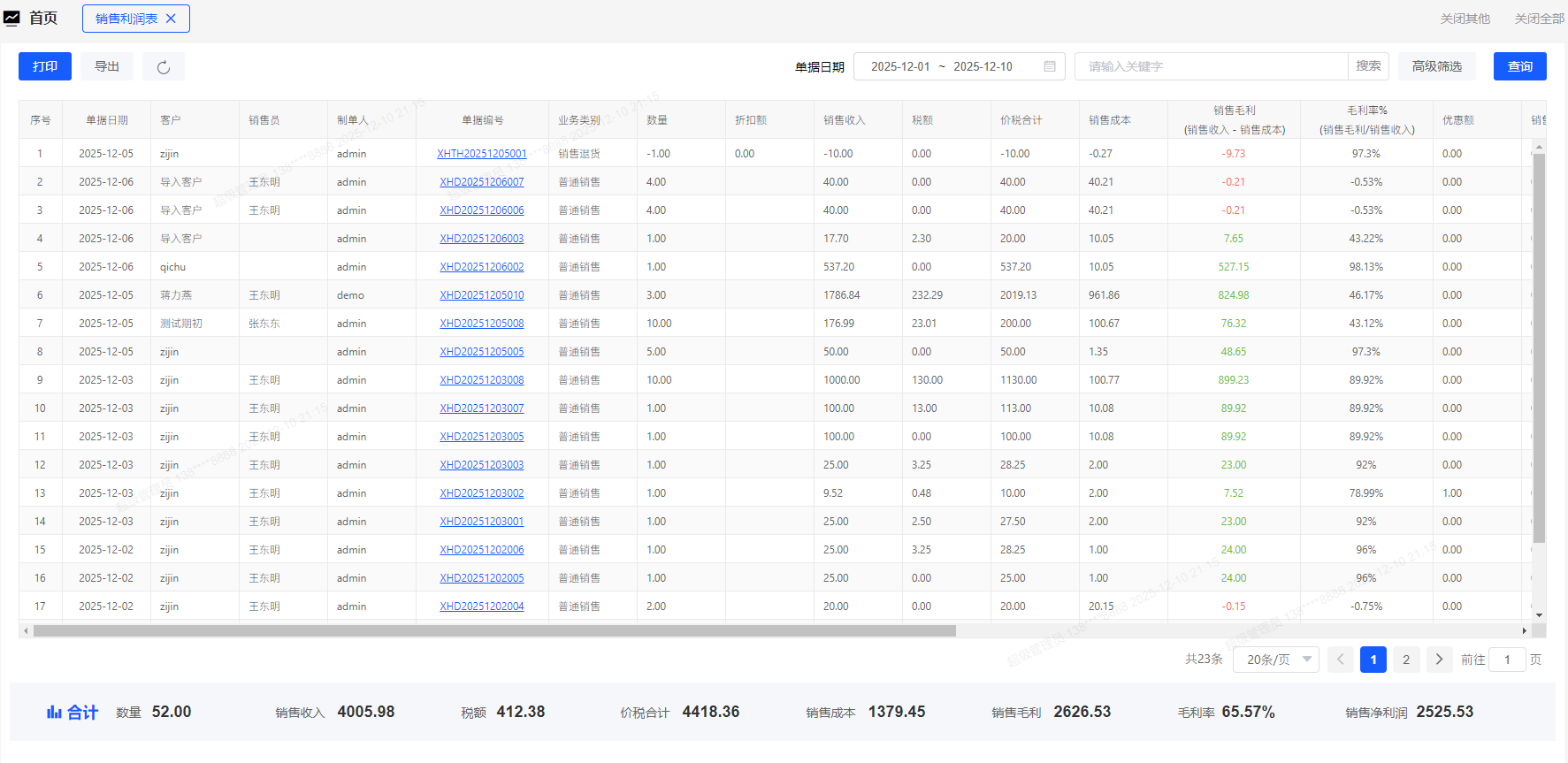This screenshot has height=763, width=1568.
Task: Expand the 高级筛选 advanced filter
Action: [1436, 66]
